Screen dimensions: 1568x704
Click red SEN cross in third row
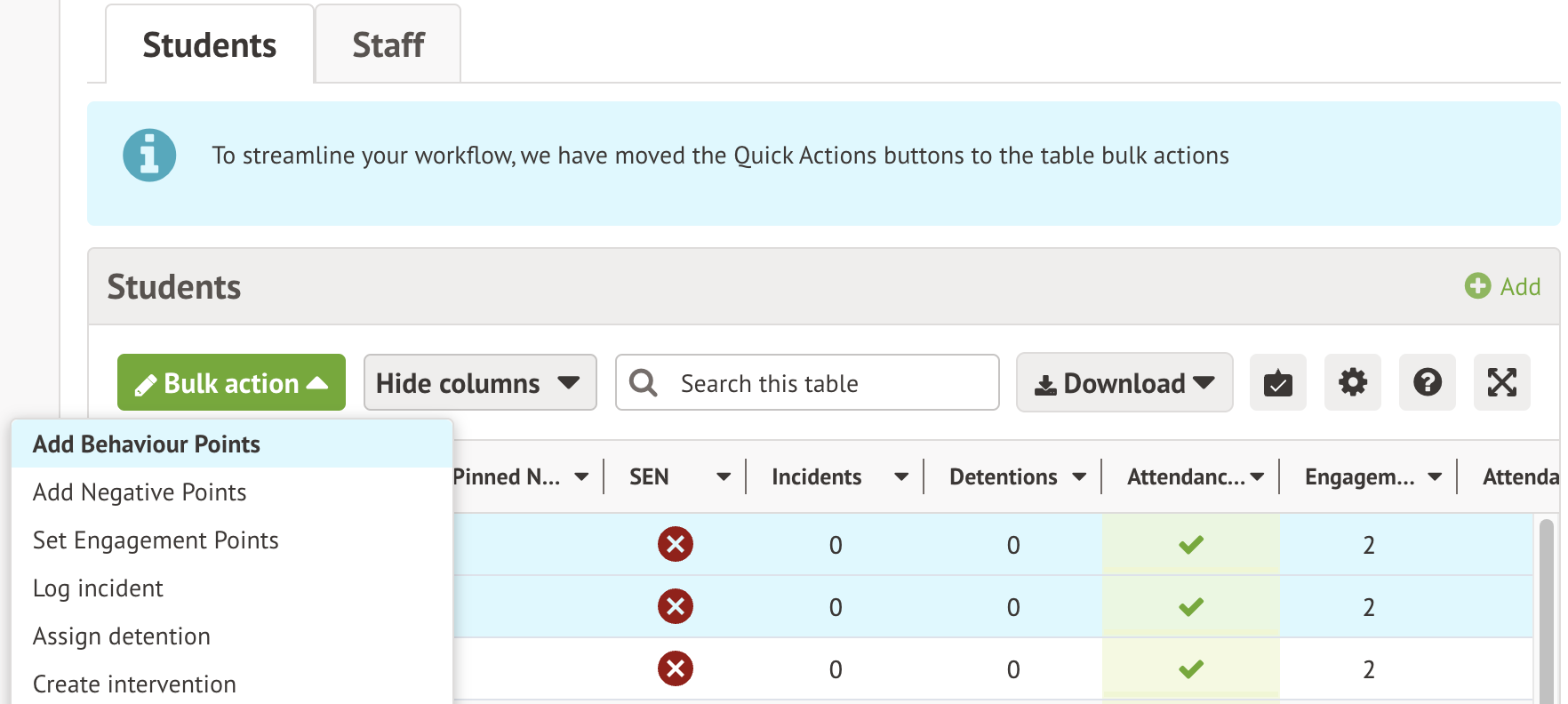tap(676, 668)
